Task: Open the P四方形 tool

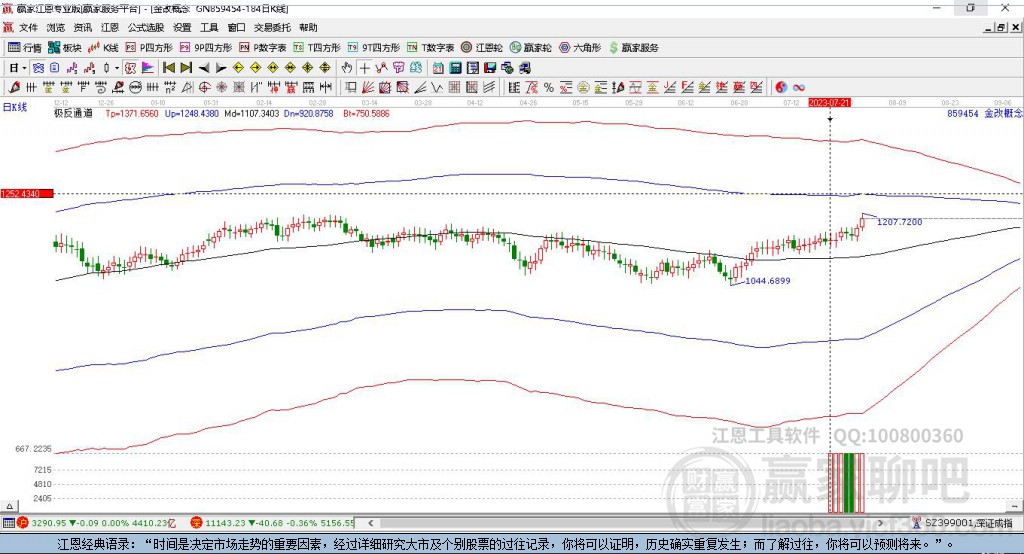Action: coord(149,48)
